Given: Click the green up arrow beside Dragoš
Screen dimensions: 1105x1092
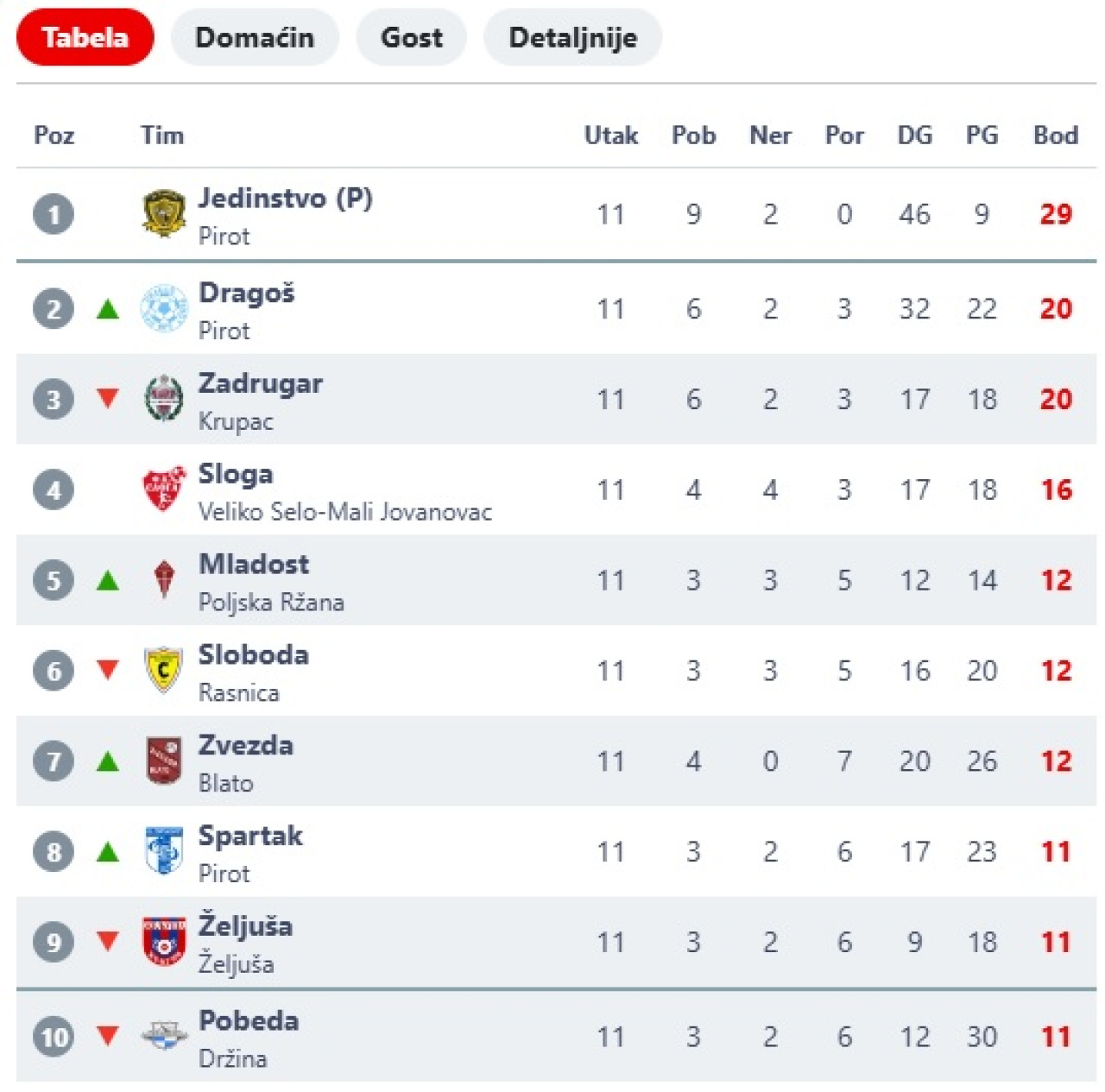Looking at the screenshot, I should point(108,309).
